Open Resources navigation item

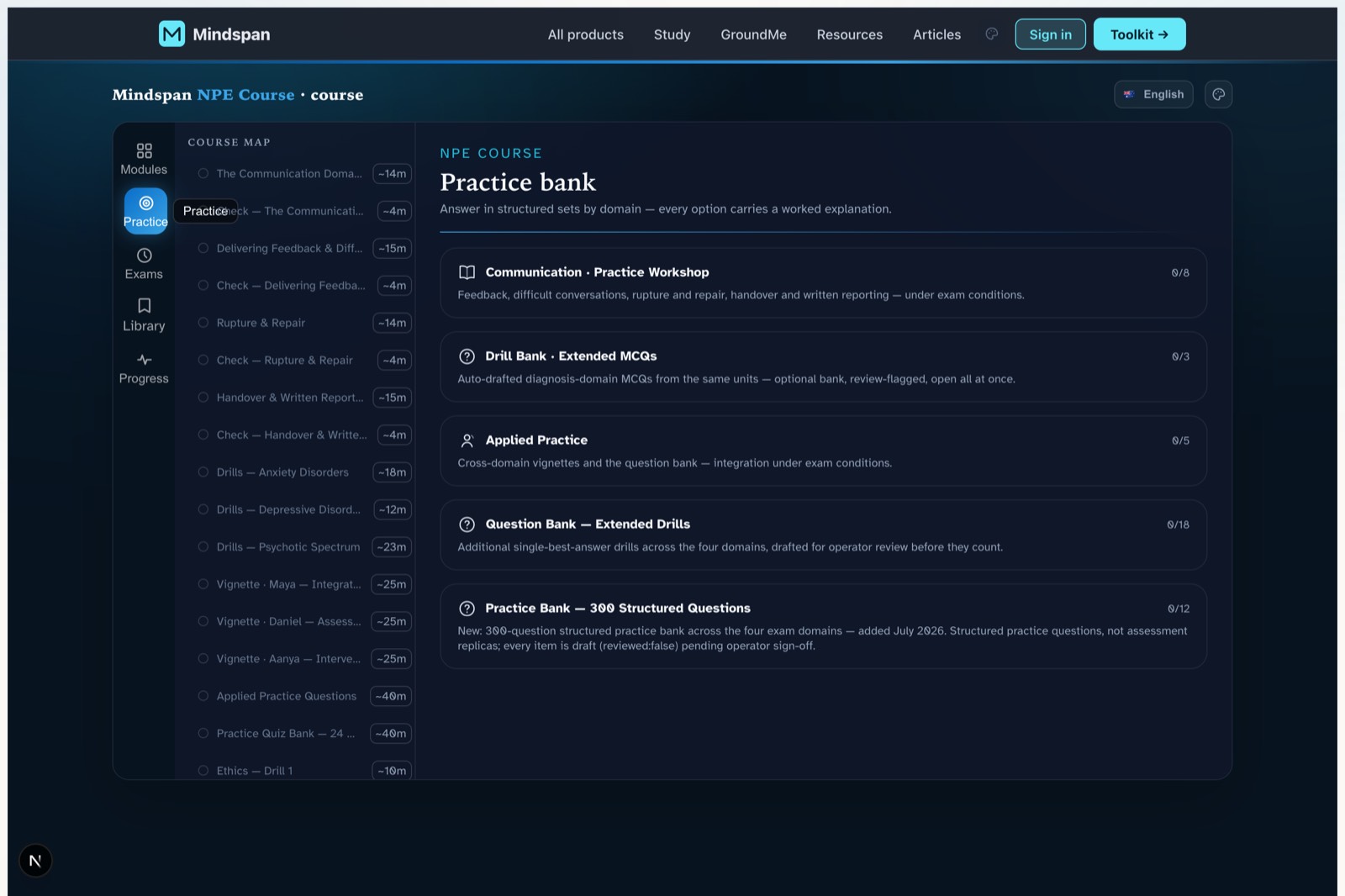[x=850, y=34]
